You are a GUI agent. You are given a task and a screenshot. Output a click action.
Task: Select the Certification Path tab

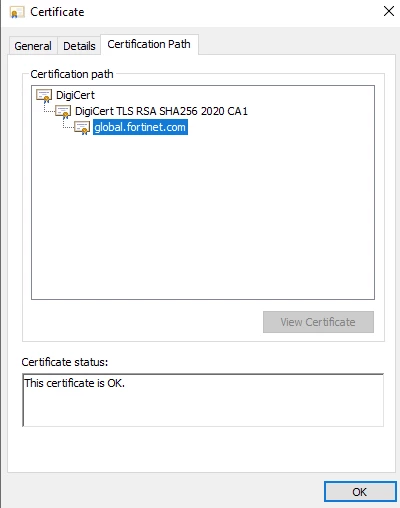(149, 44)
